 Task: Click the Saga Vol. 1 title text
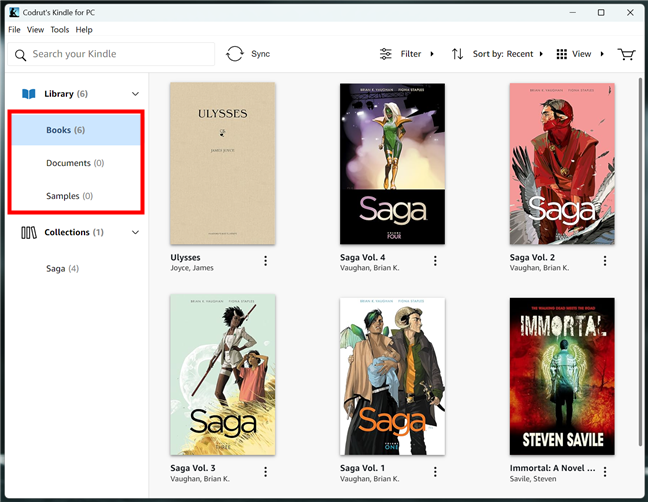point(362,468)
